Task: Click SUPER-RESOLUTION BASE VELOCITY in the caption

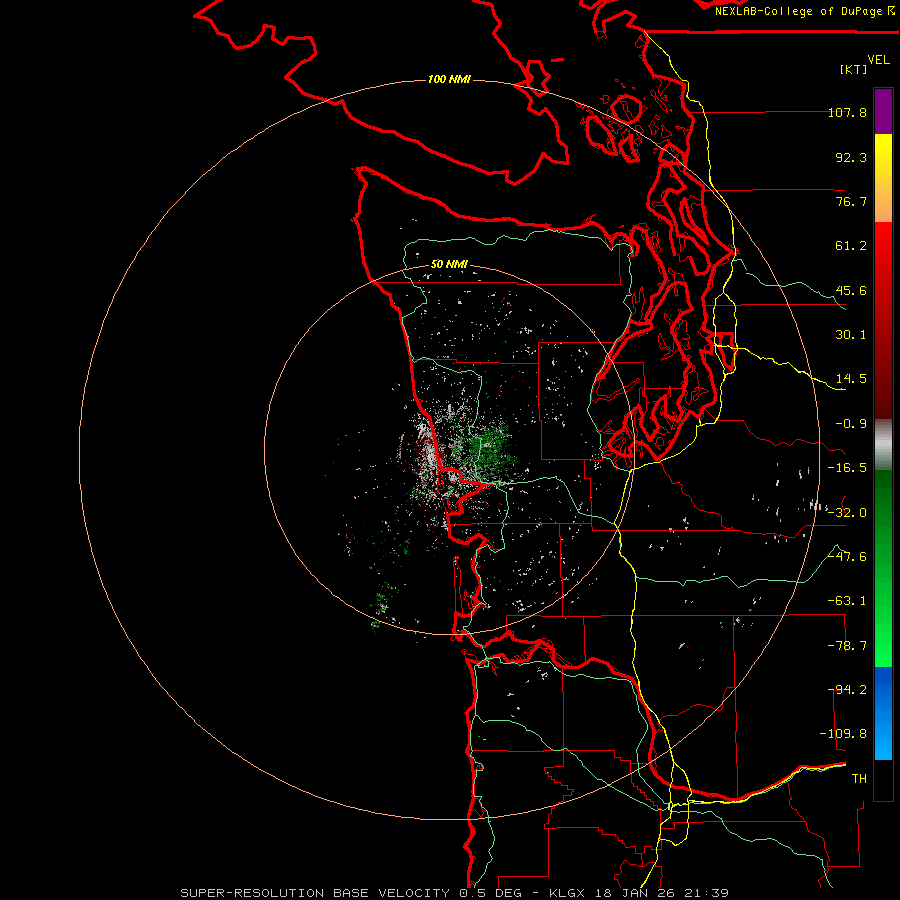Action: point(315,893)
